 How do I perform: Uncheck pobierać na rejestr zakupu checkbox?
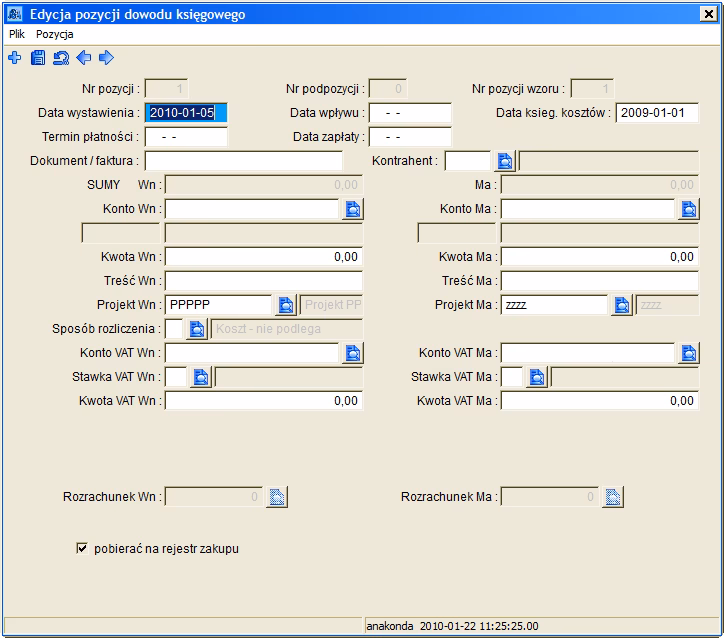point(83,549)
